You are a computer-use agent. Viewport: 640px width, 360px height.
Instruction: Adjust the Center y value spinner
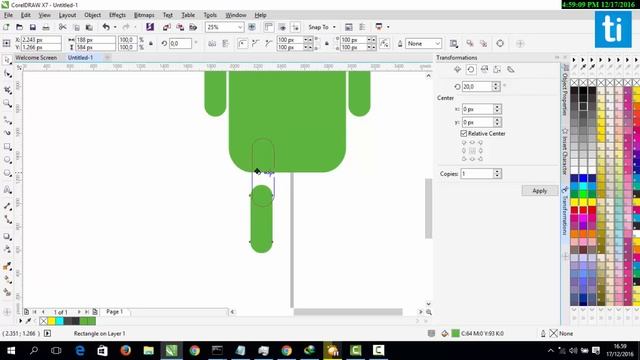[497, 122]
